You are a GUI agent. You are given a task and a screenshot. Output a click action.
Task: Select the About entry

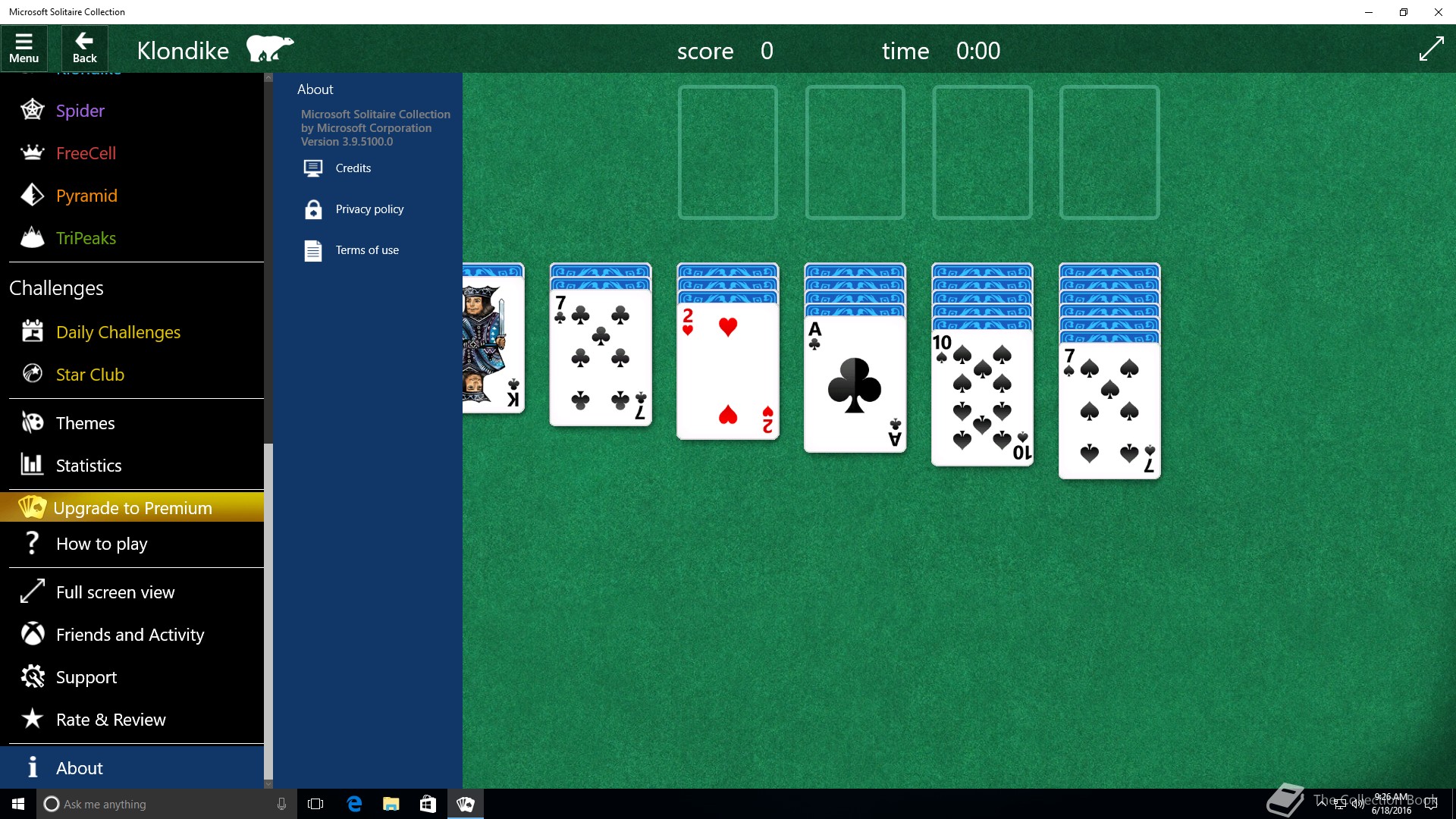click(x=132, y=767)
